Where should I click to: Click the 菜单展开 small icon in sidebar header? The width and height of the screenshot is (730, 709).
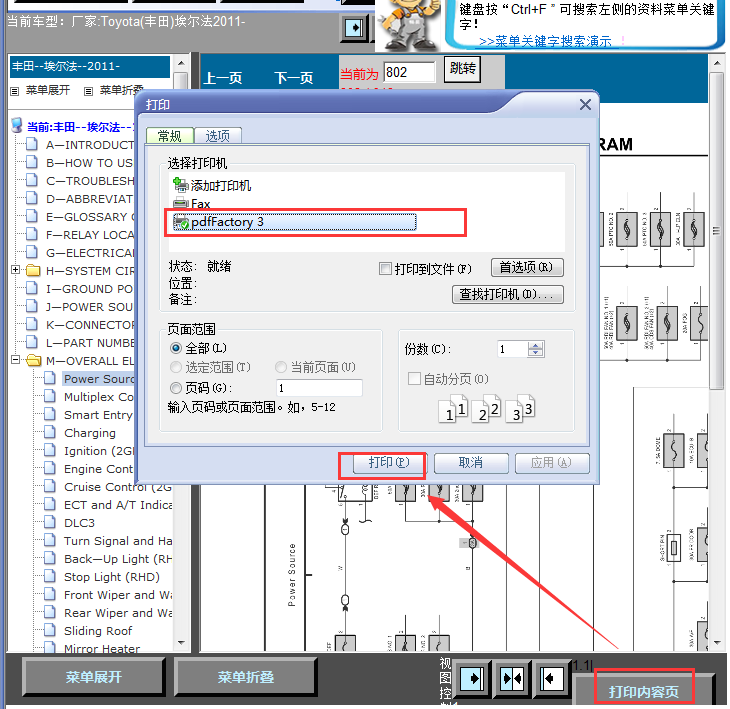click(15, 91)
